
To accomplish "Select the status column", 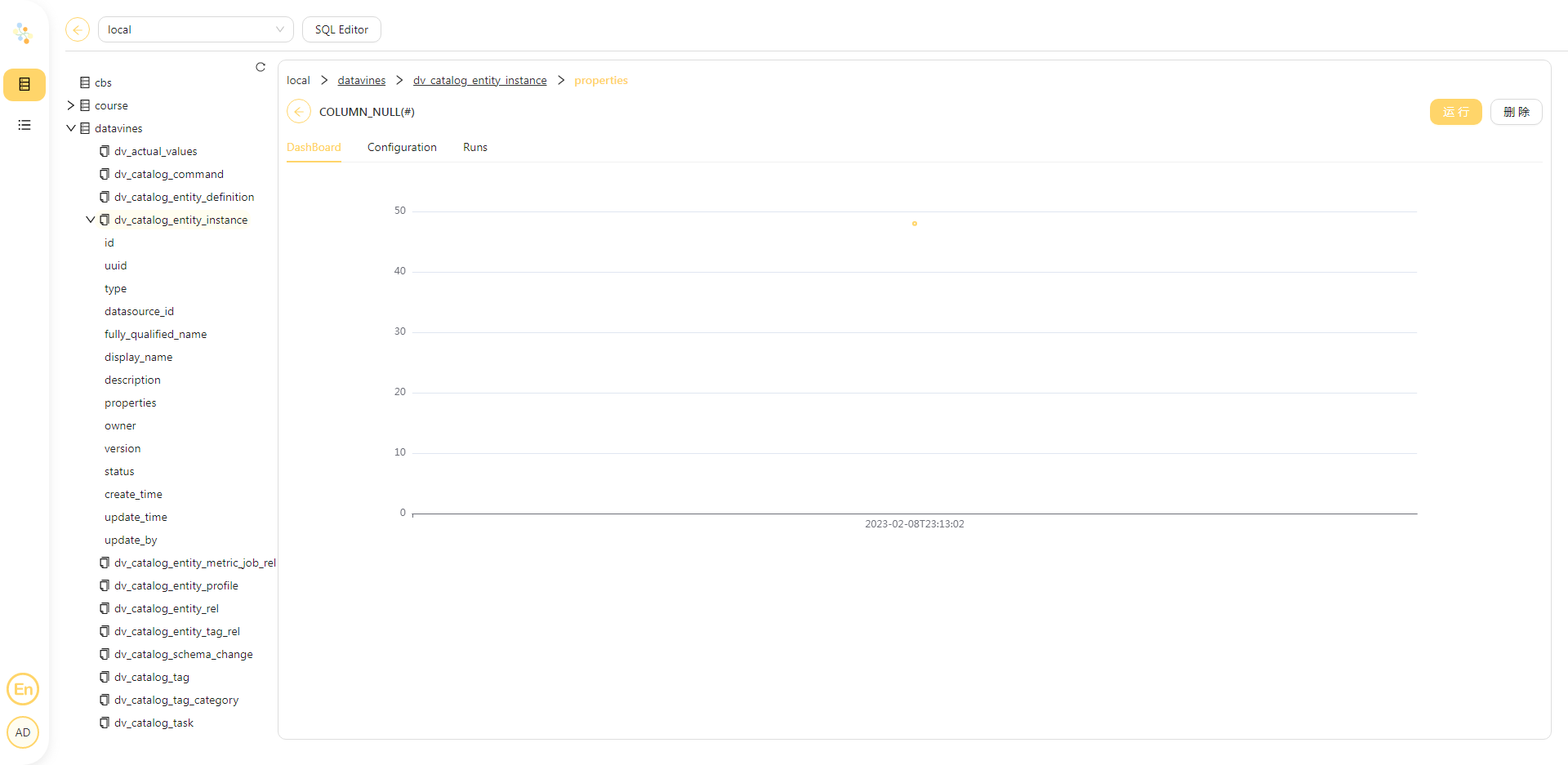I will coord(119,471).
